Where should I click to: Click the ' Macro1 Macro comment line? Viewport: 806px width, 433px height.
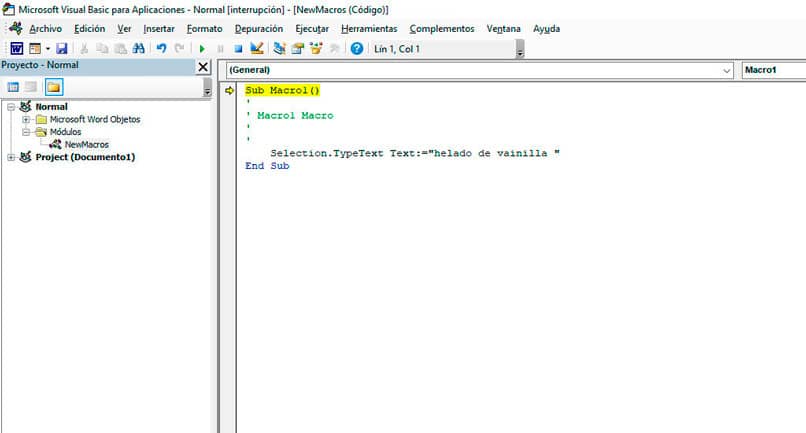tap(290, 116)
